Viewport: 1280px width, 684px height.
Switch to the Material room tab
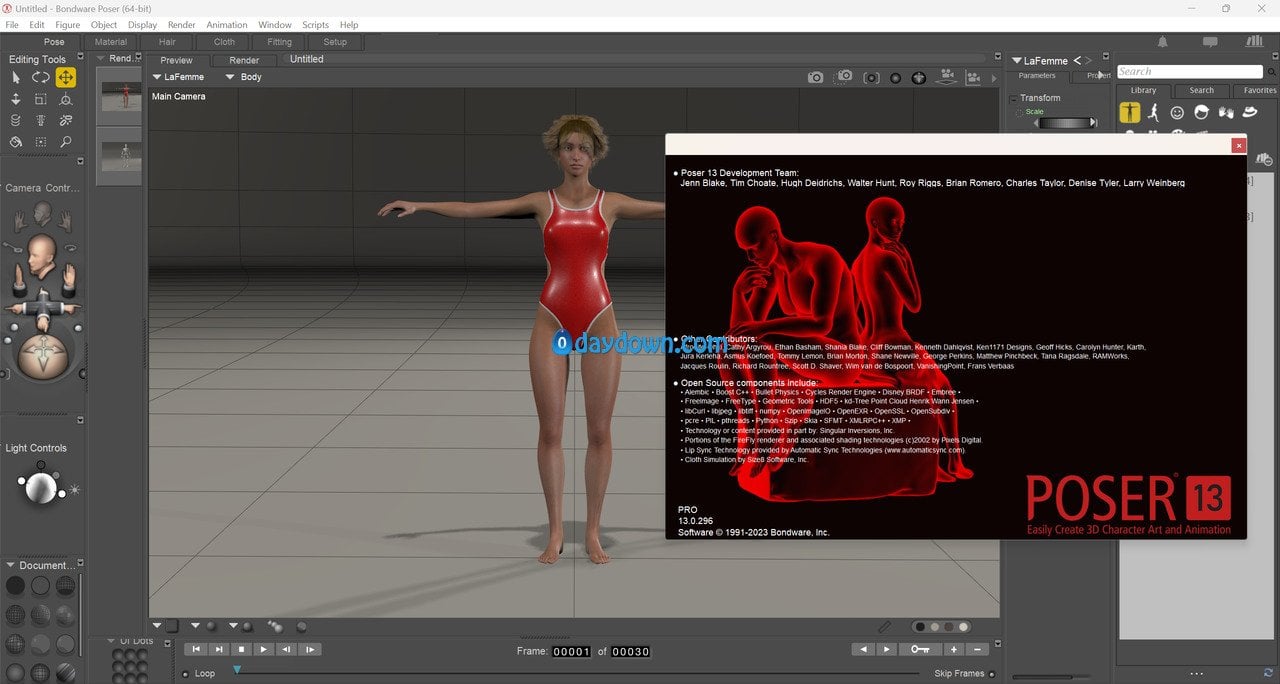pyautogui.click(x=111, y=42)
